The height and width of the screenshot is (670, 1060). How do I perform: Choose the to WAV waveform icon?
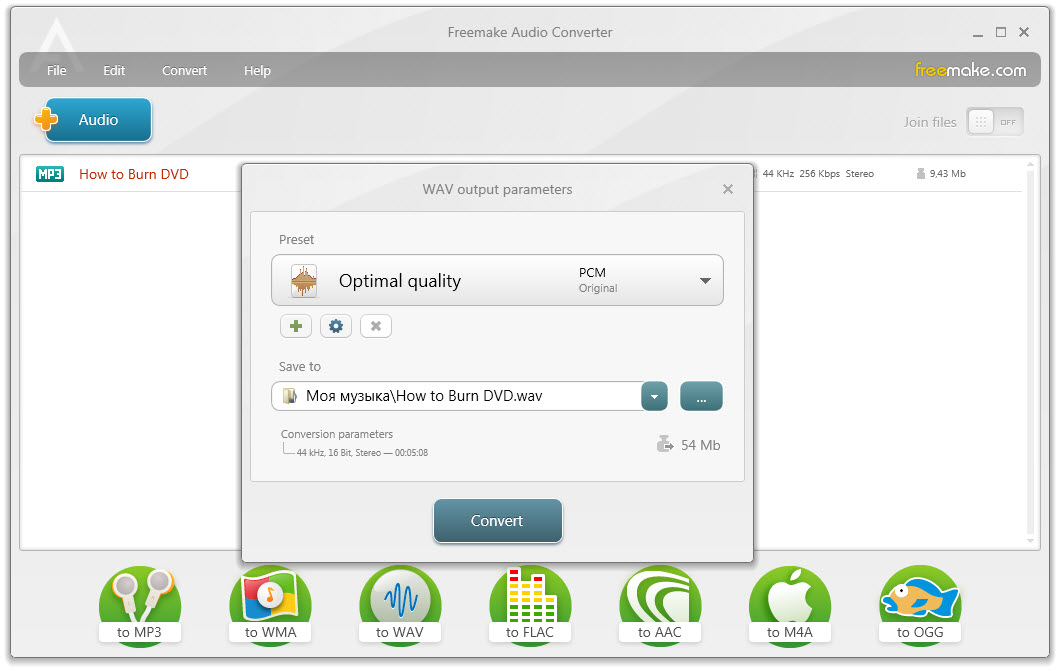[x=400, y=605]
